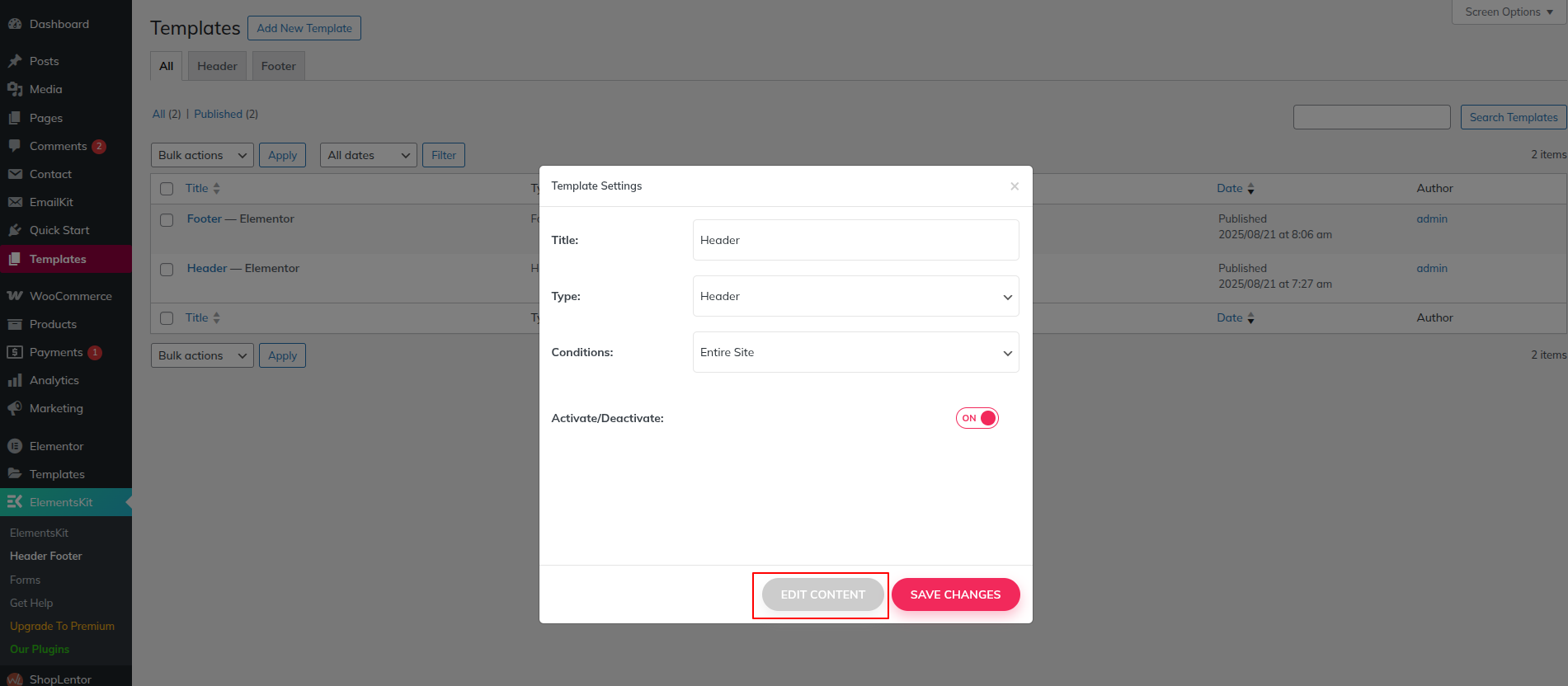Image resolution: width=1568 pixels, height=686 pixels.
Task: Click the WooCommerce logo icon
Action: pos(15,296)
